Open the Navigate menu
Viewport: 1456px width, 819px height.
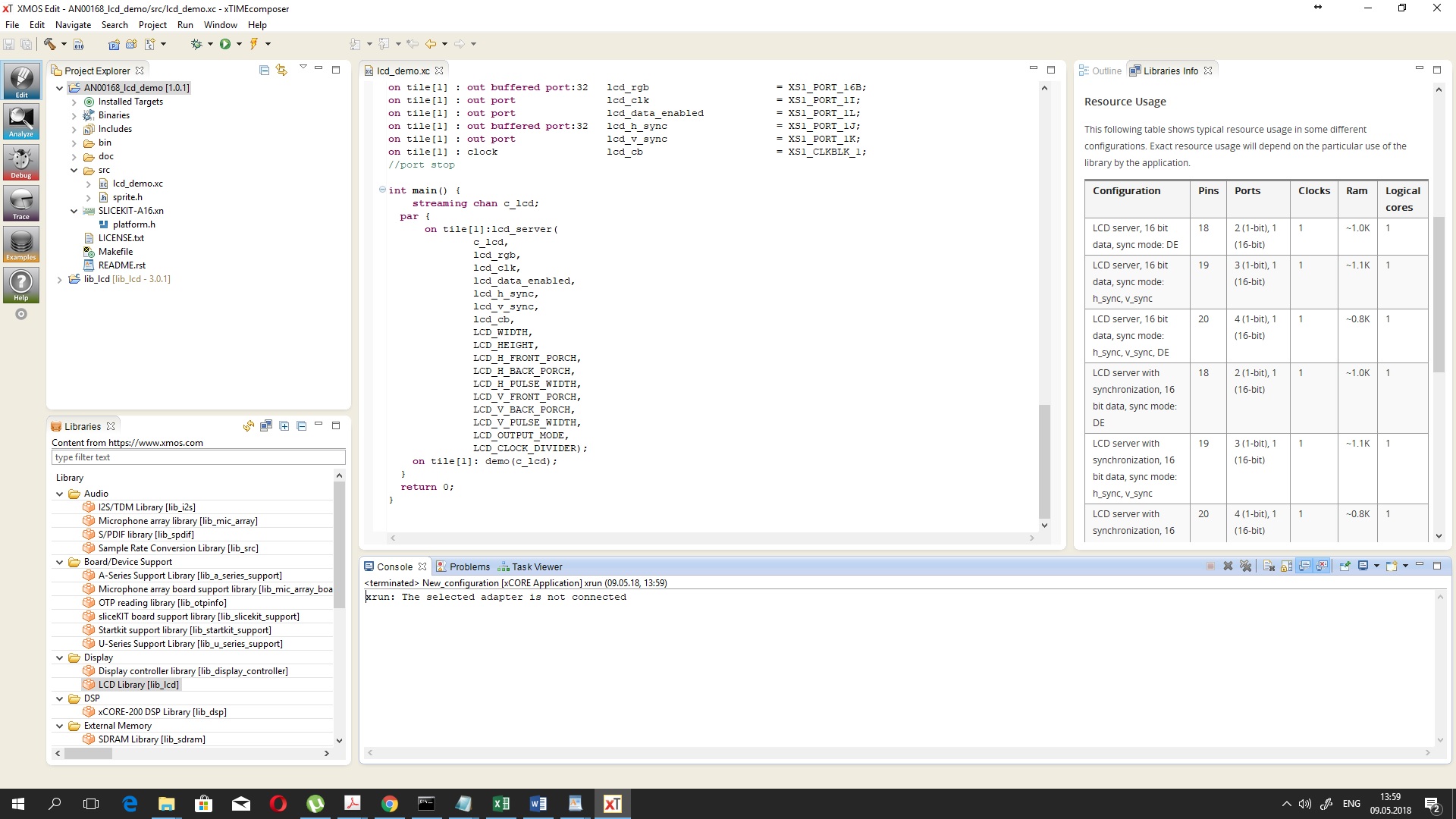click(x=73, y=25)
